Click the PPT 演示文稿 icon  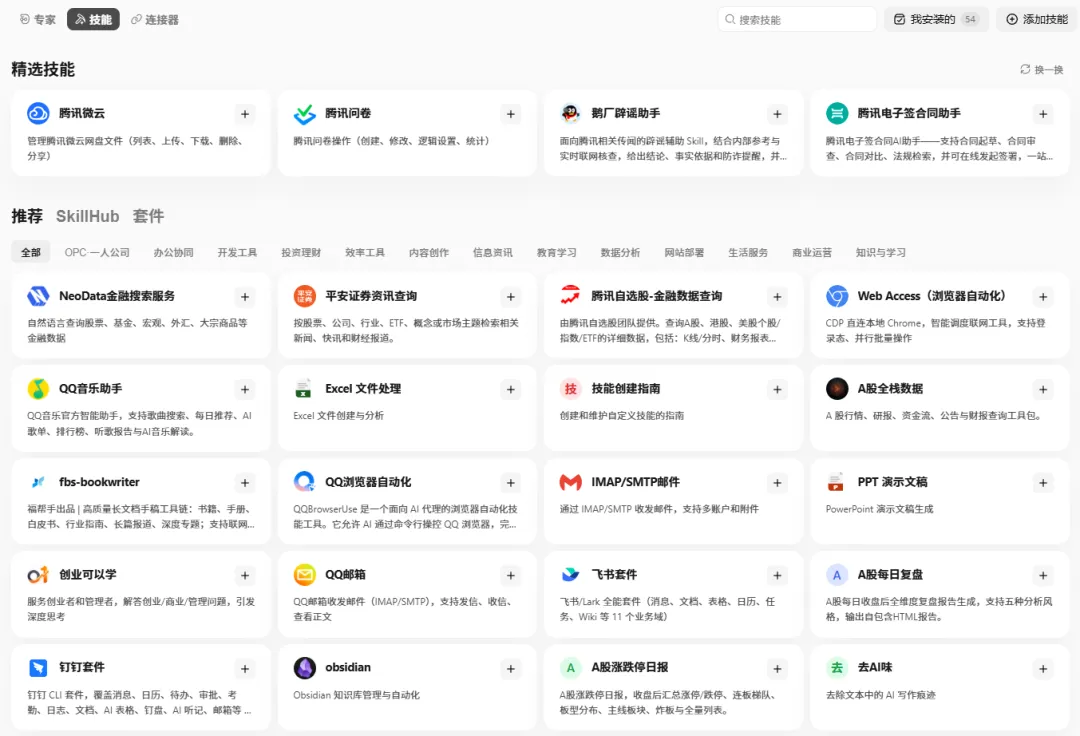837,482
